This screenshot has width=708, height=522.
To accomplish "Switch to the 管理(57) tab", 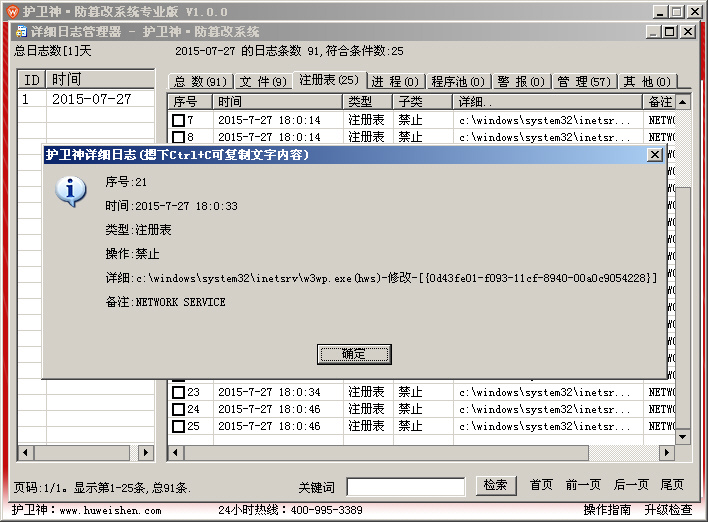I will pyautogui.click(x=584, y=82).
